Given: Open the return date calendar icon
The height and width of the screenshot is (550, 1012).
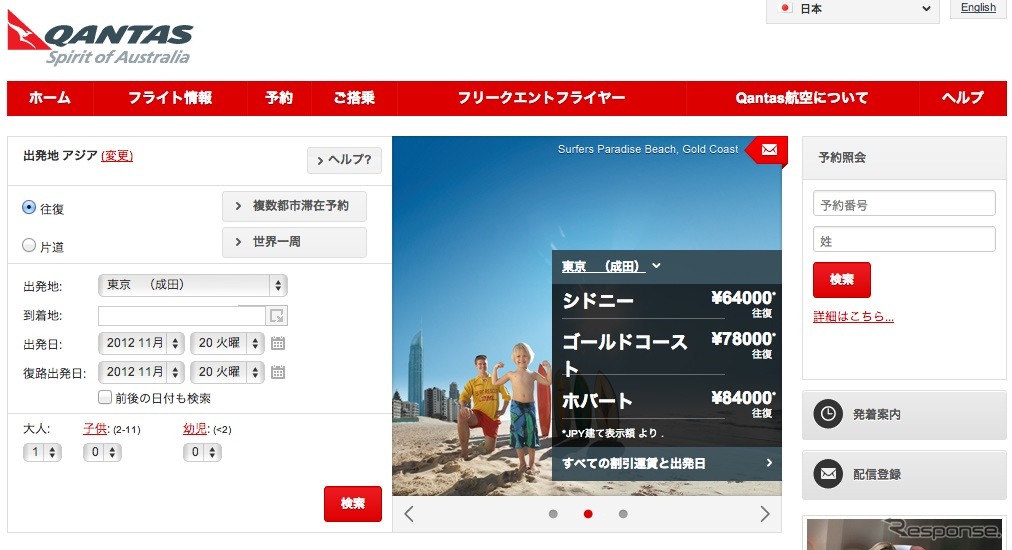Looking at the screenshot, I should point(278,372).
